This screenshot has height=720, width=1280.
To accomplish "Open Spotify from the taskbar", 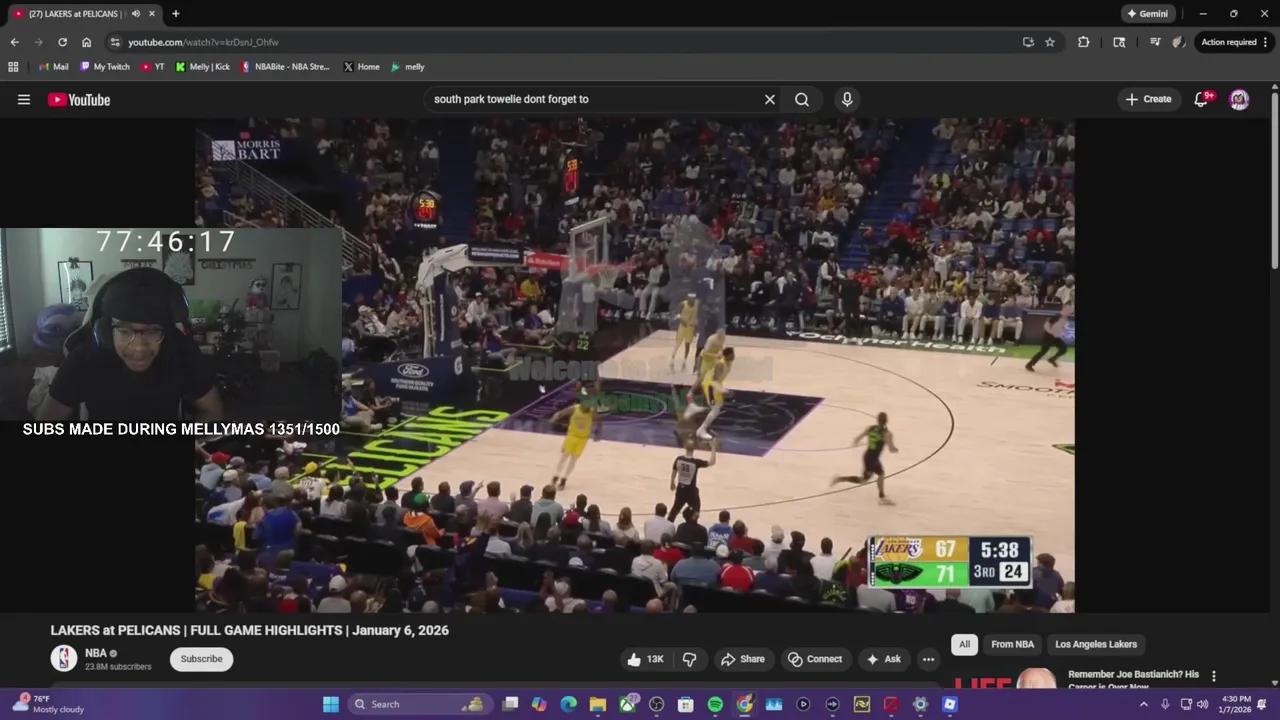I will click(715, 704).
